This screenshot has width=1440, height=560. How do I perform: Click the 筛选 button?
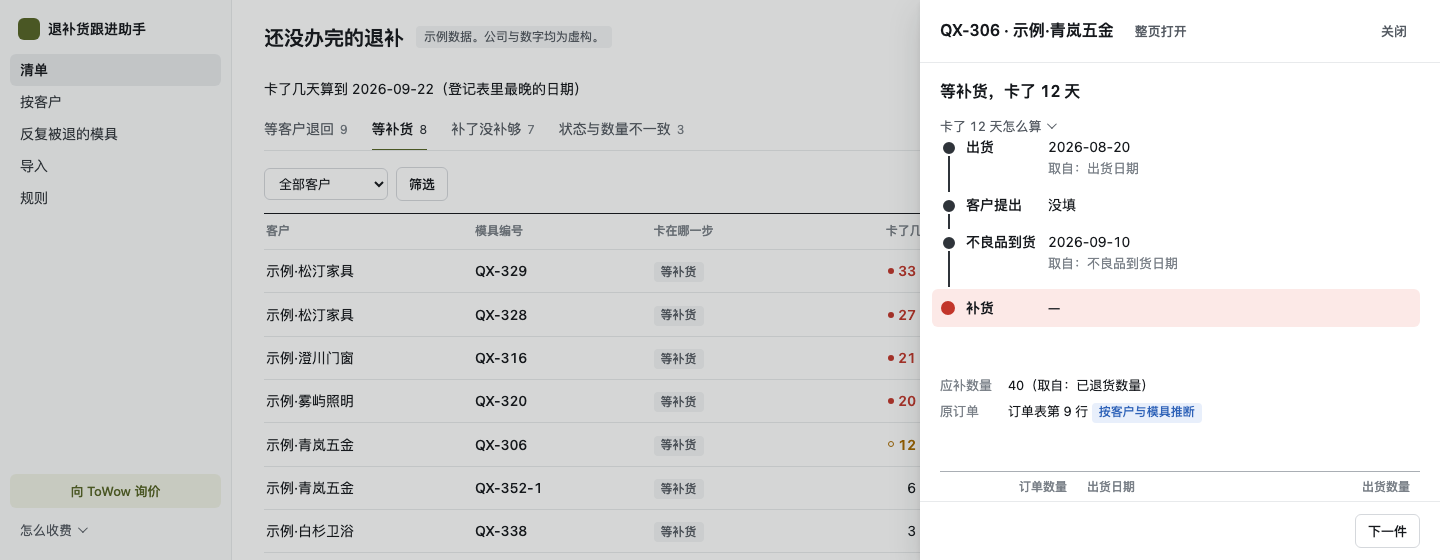tap(422, 184)
